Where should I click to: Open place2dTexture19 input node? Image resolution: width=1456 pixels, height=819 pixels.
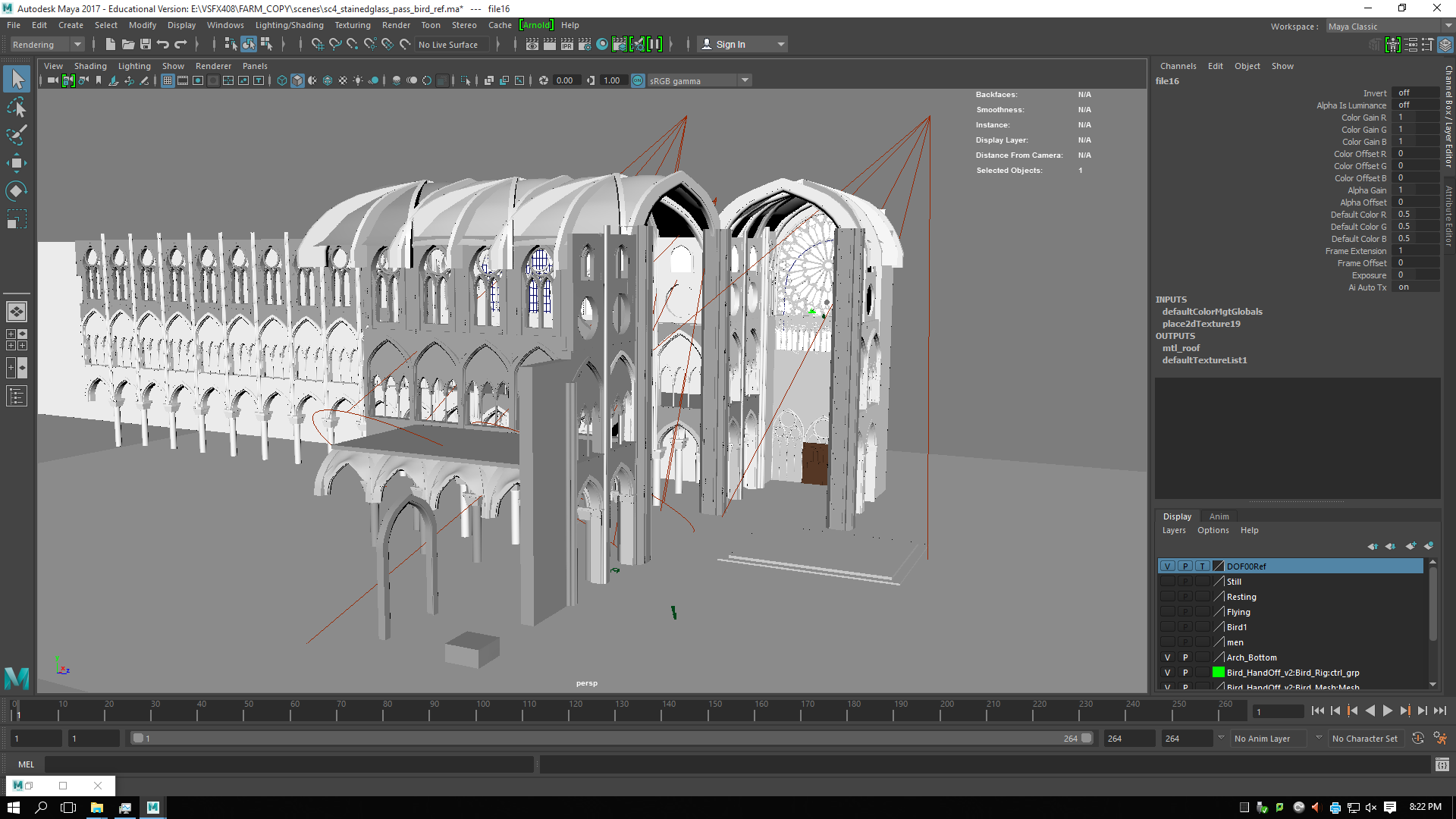pyautogui.click(x=1201, y=324)
